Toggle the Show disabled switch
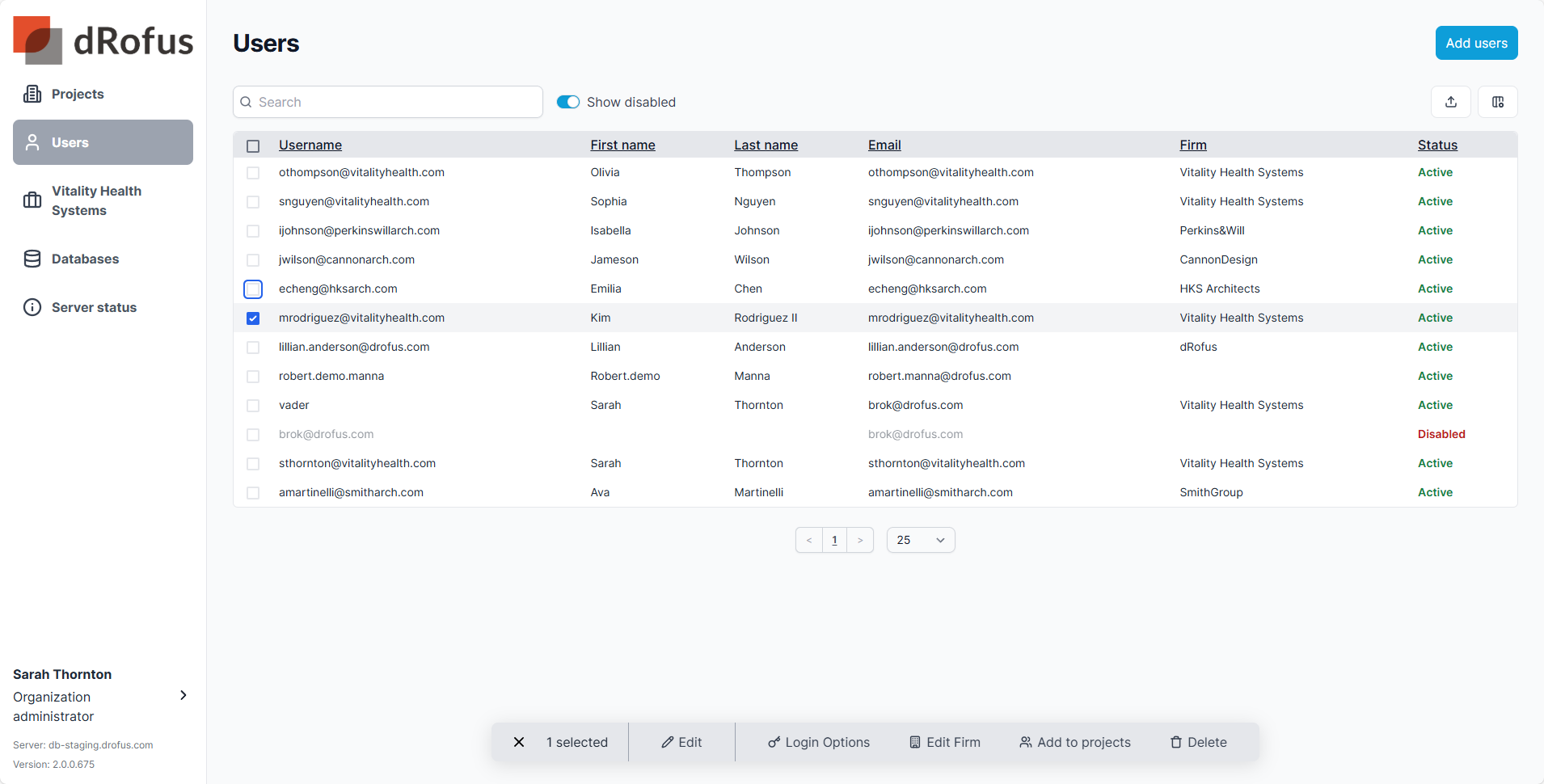Viewport: 1544px width, 784px height. (x=568, y=102)
